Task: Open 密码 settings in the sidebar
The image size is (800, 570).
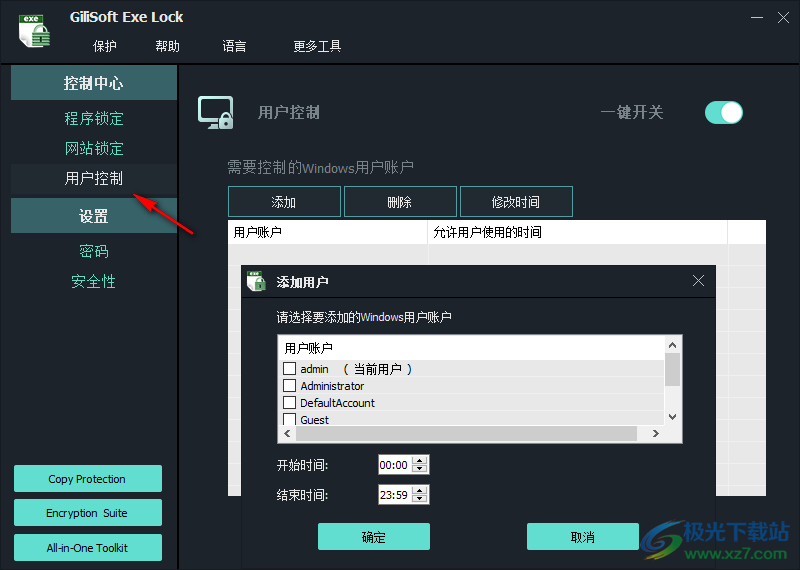Action: 94,251
